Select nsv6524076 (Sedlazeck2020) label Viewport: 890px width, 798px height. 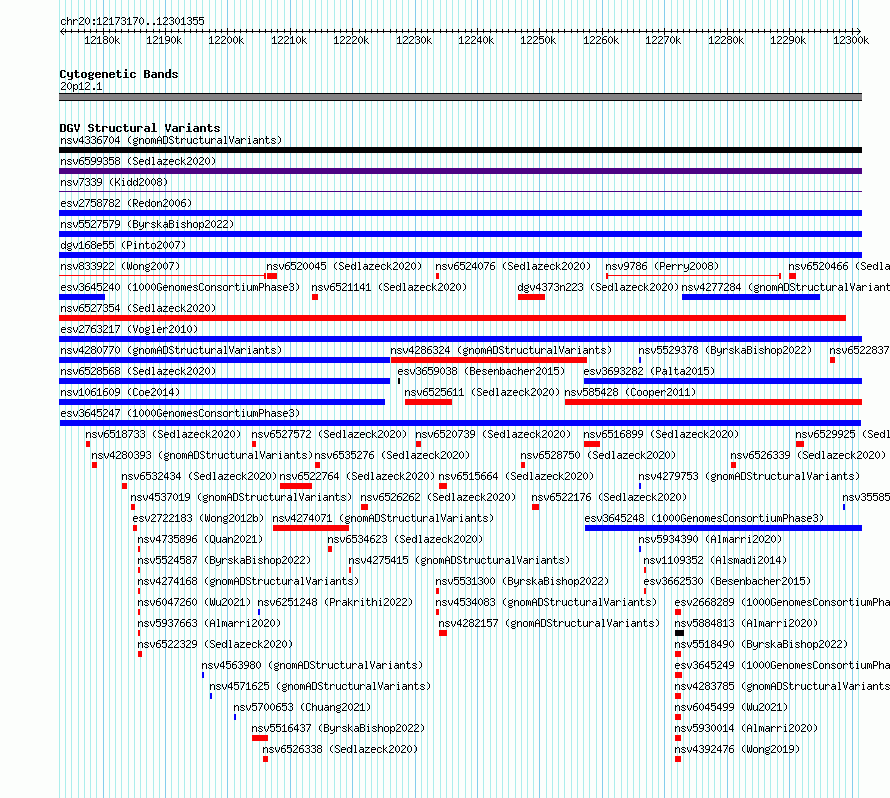pos(513,266)
